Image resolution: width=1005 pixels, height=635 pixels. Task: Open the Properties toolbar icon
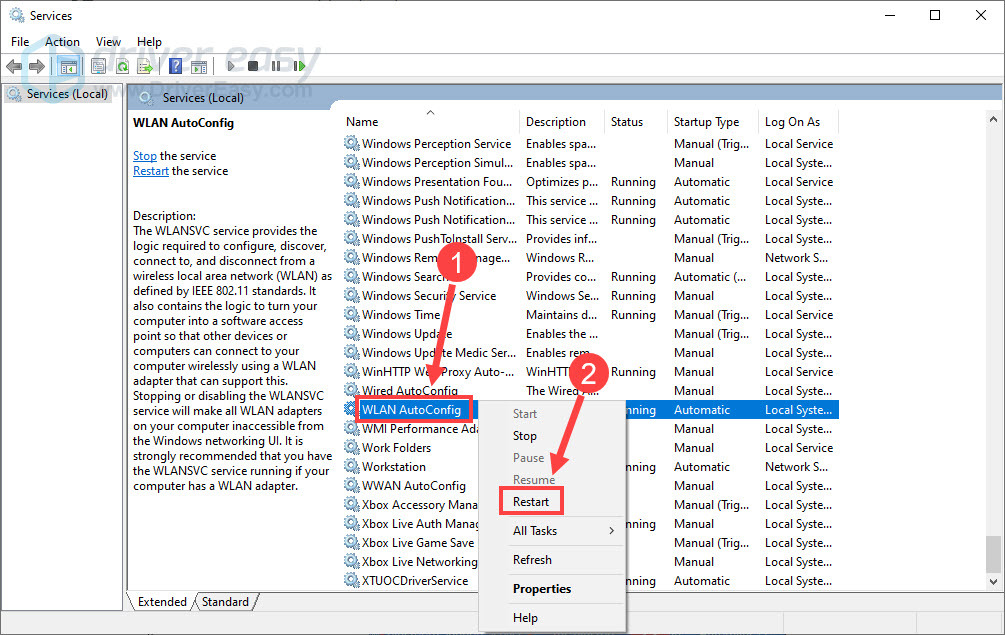click(x=99, y=65)
